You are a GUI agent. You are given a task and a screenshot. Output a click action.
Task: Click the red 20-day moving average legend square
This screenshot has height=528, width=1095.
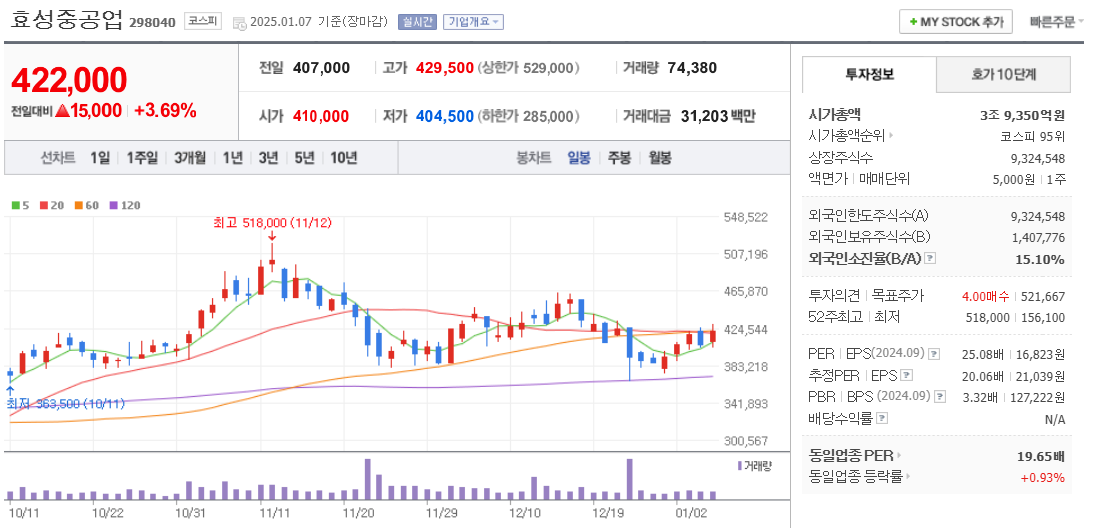(x=43, y=205)
